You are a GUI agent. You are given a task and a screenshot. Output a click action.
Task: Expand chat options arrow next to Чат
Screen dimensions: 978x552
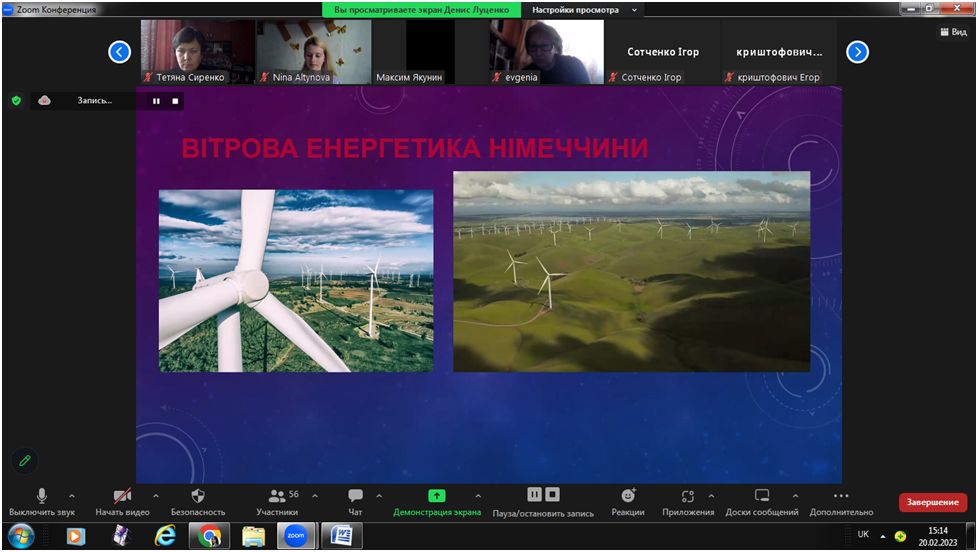coord(379,496)
